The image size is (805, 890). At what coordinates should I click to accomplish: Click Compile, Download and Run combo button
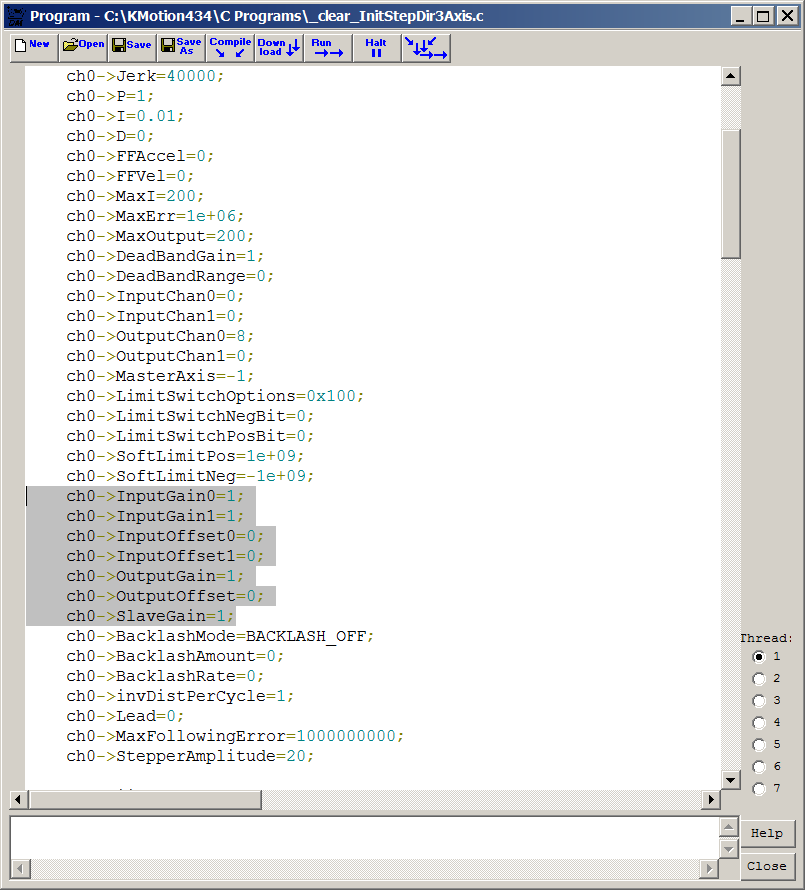pyautogui.click(x=426, y=48)
